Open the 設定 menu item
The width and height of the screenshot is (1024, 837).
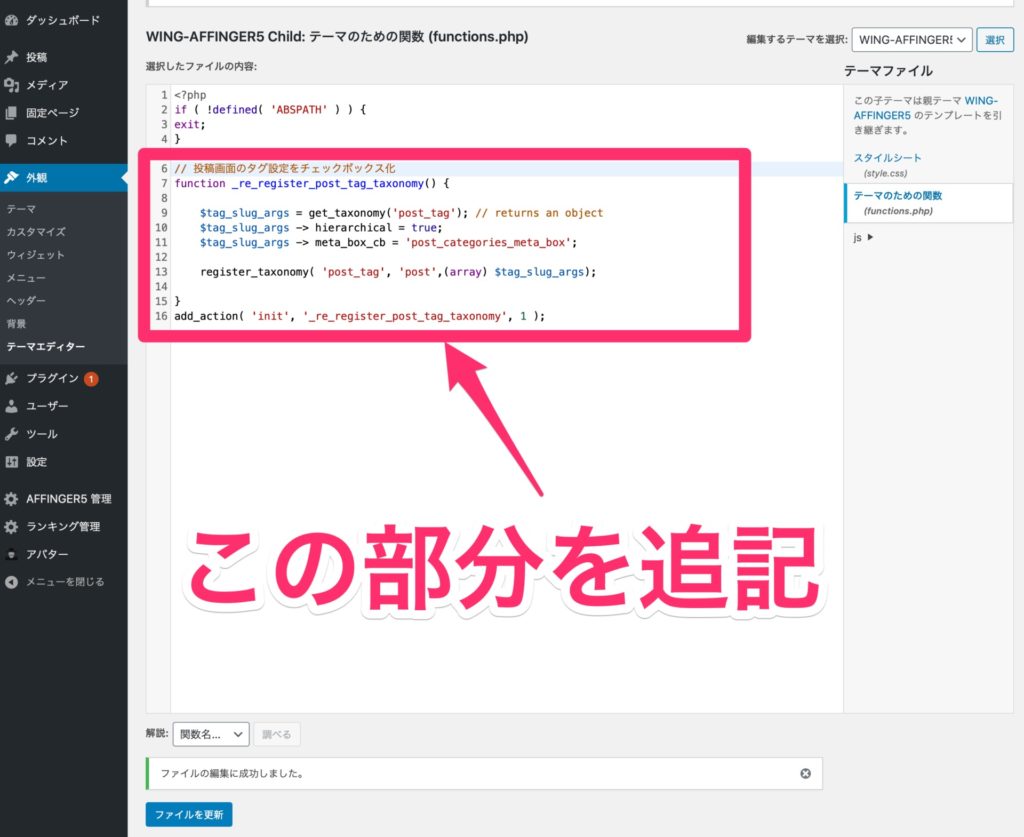pos(64,462)
